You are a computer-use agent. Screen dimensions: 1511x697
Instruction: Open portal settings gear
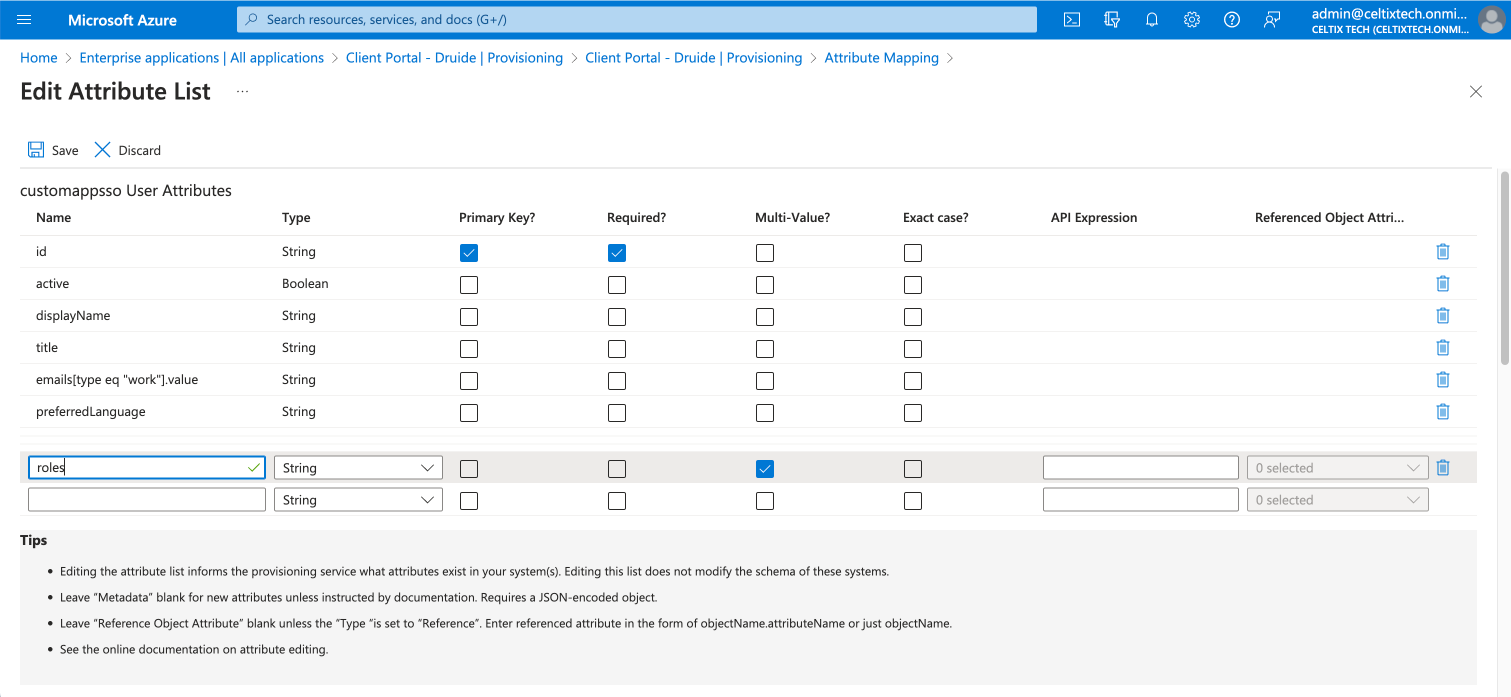point(1191,20)
